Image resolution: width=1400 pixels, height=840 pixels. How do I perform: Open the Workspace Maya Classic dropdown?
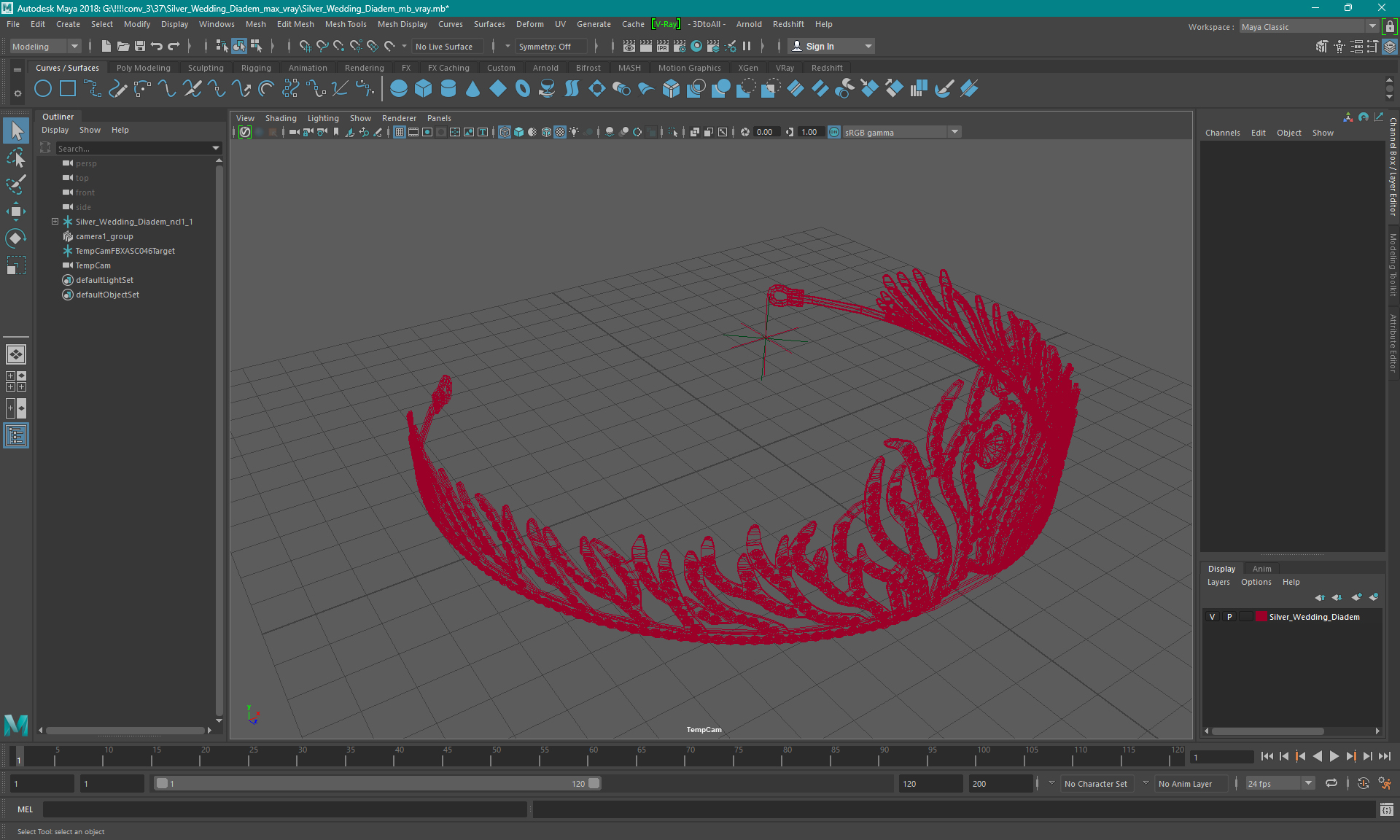(x=1309, y=27)
